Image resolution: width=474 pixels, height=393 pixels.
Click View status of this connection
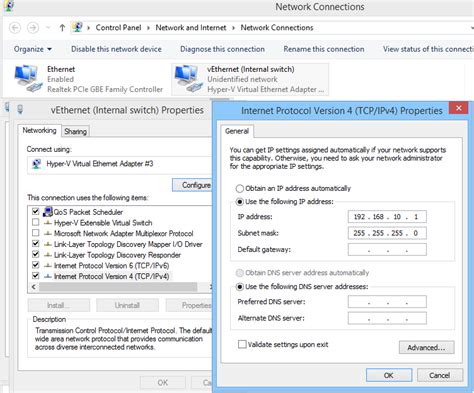428,49
